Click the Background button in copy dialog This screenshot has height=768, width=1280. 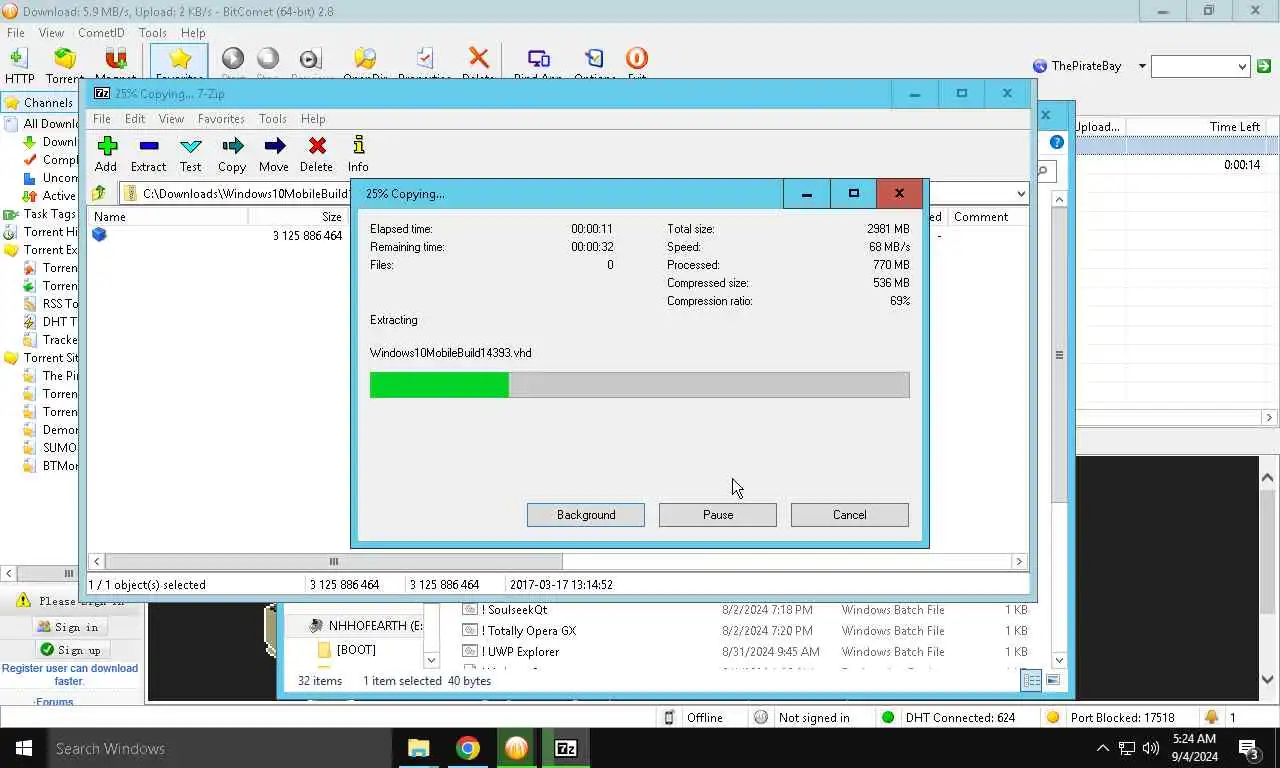tap(586, 515)
